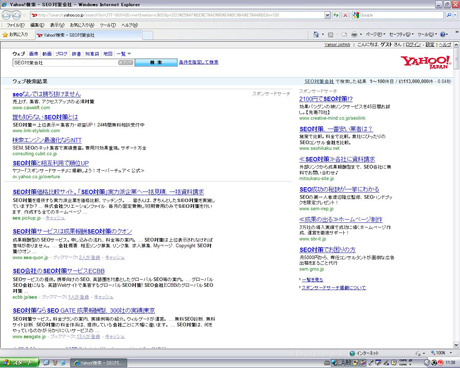Open the ツール(O) command bar dropdown

click(x=427, y=34)
